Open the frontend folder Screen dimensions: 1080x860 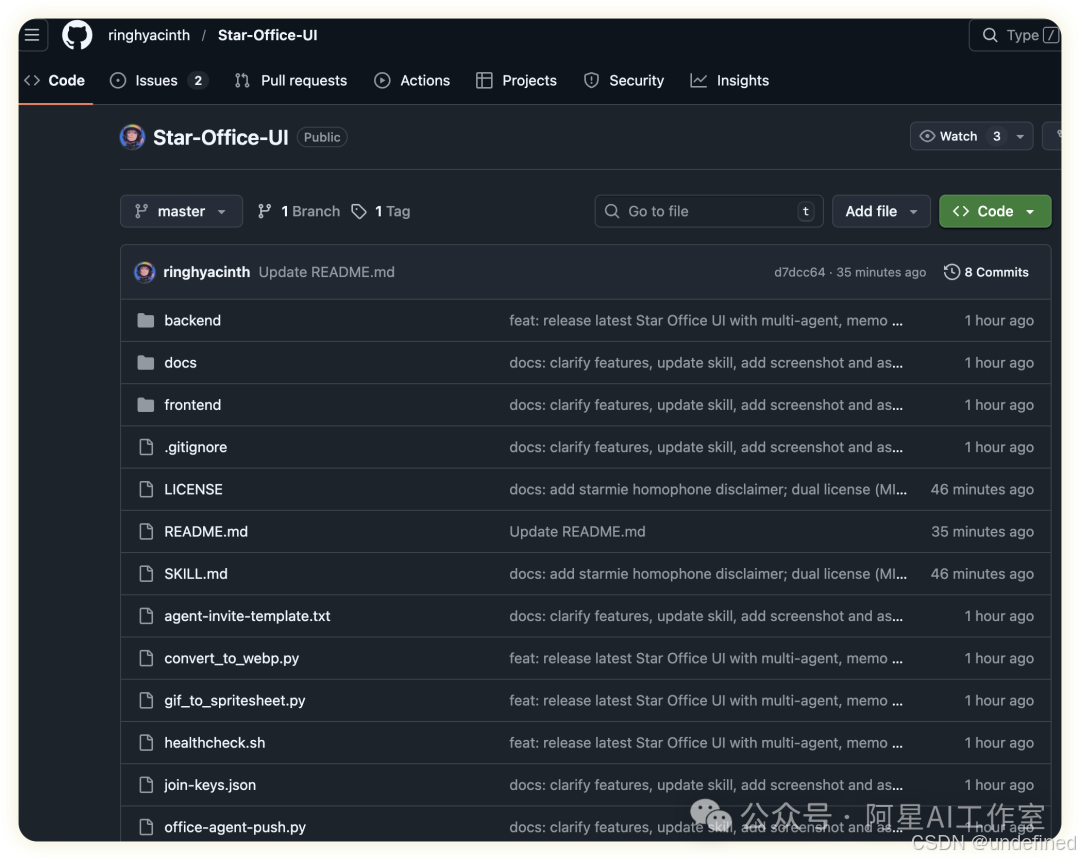[x=192, y=405]
